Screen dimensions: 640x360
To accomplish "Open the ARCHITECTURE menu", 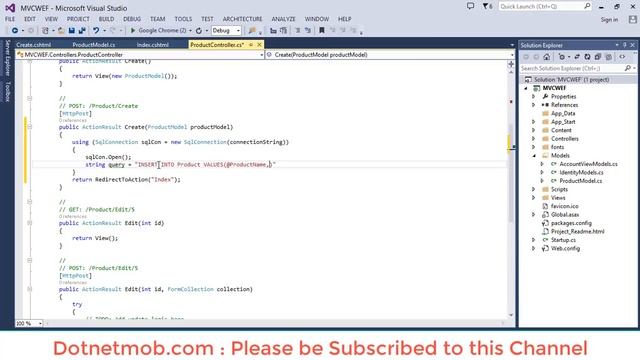I will point(242,19).
